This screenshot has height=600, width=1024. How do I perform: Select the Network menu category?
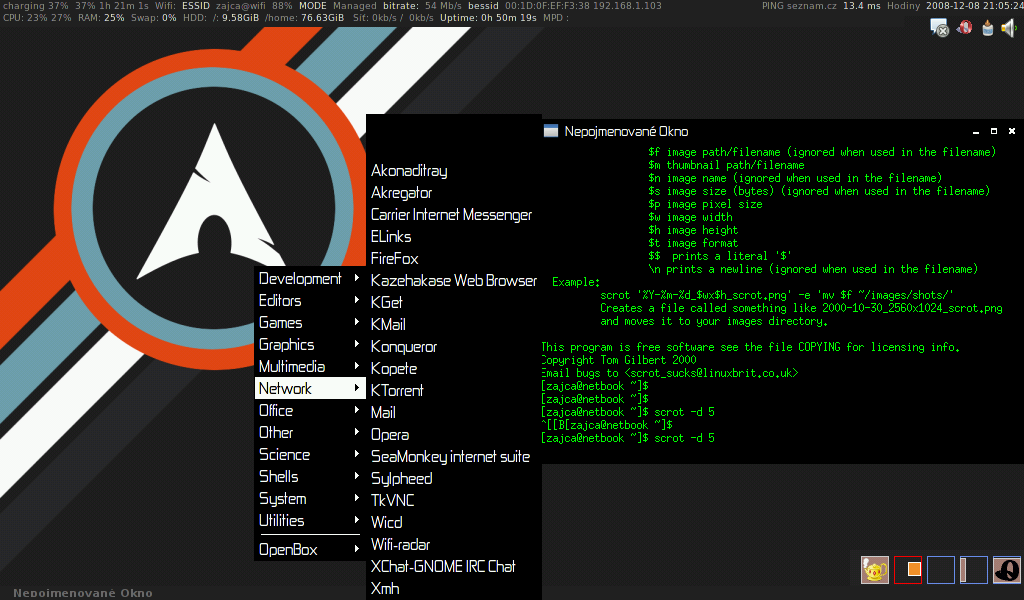(x=310, y=388)
